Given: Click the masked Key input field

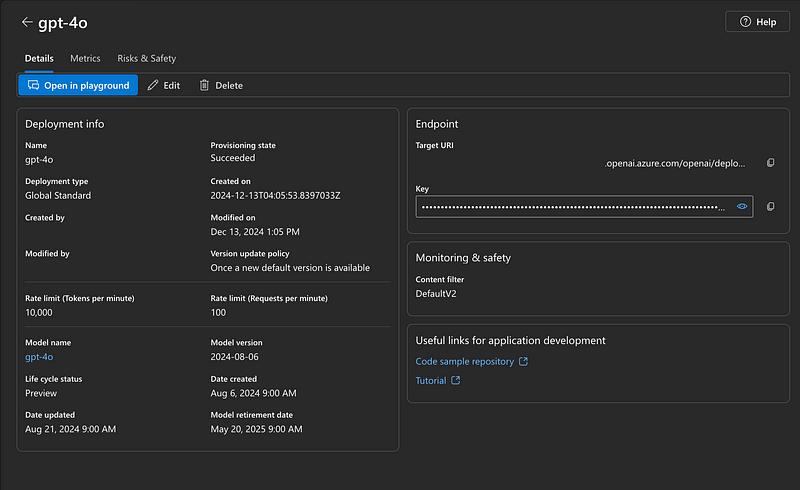Looking at the screenshot, I should (x=584, y=206).
